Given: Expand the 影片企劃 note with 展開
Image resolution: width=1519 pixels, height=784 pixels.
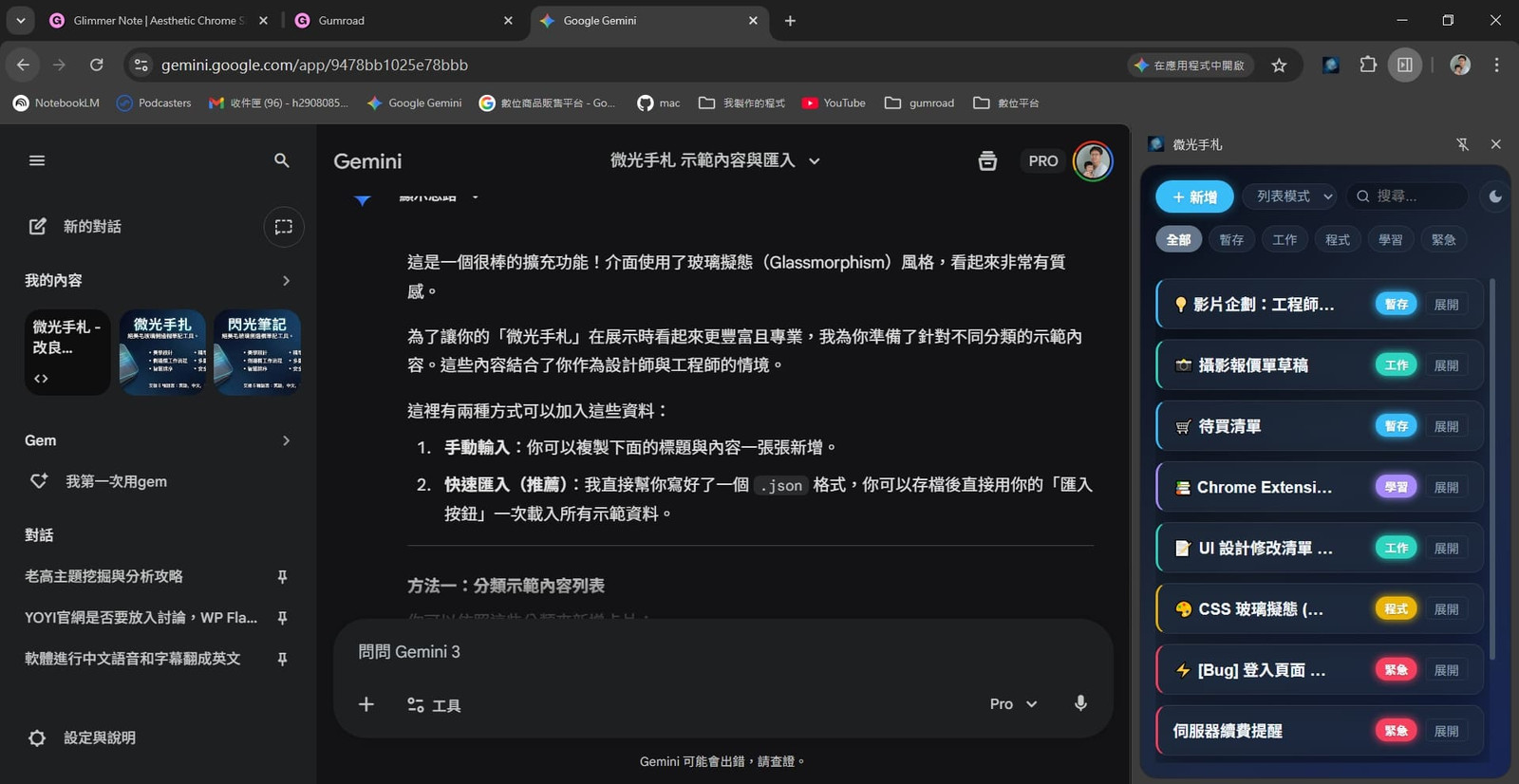Looking at the screenshot, I should (1446, 305).
